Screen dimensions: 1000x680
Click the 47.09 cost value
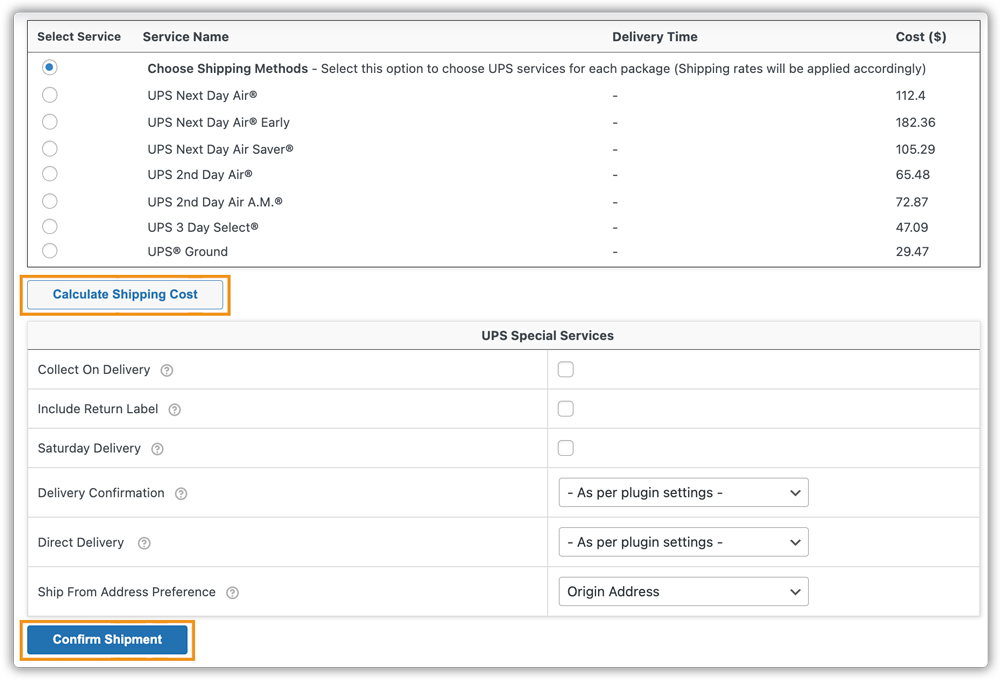[x=912, y=228]
